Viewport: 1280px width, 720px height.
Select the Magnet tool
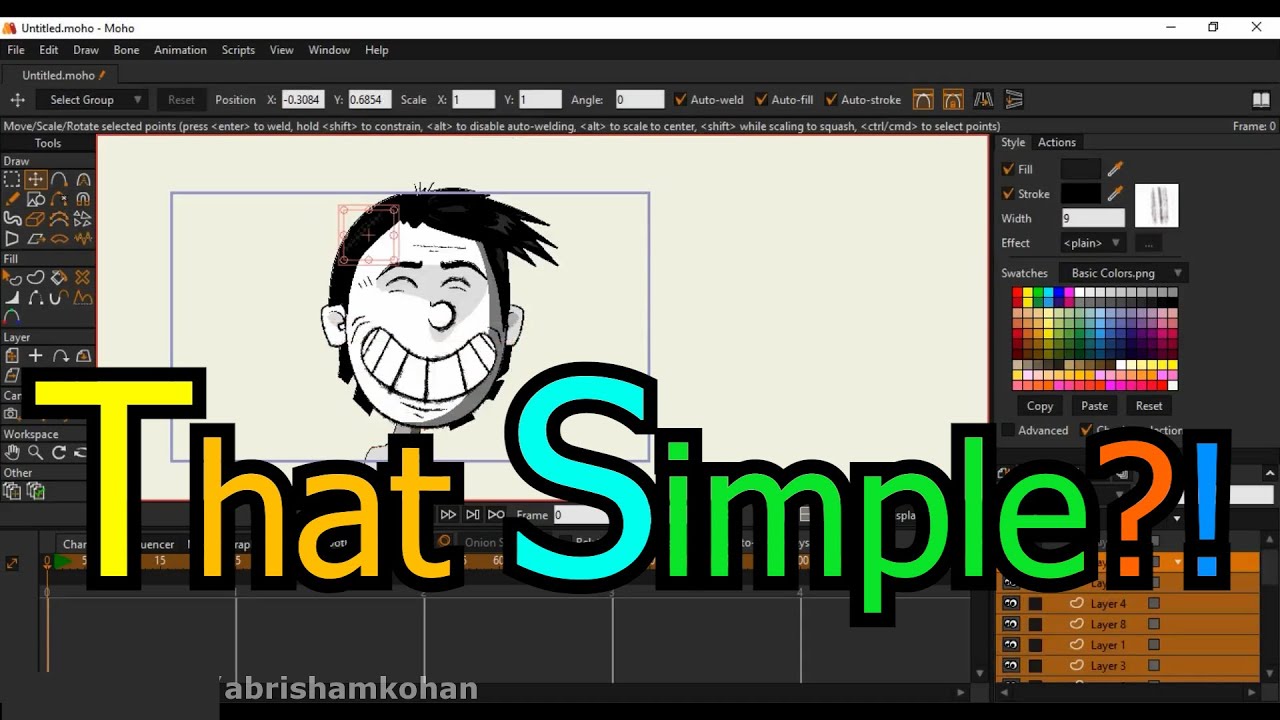[x=83, y=199]
